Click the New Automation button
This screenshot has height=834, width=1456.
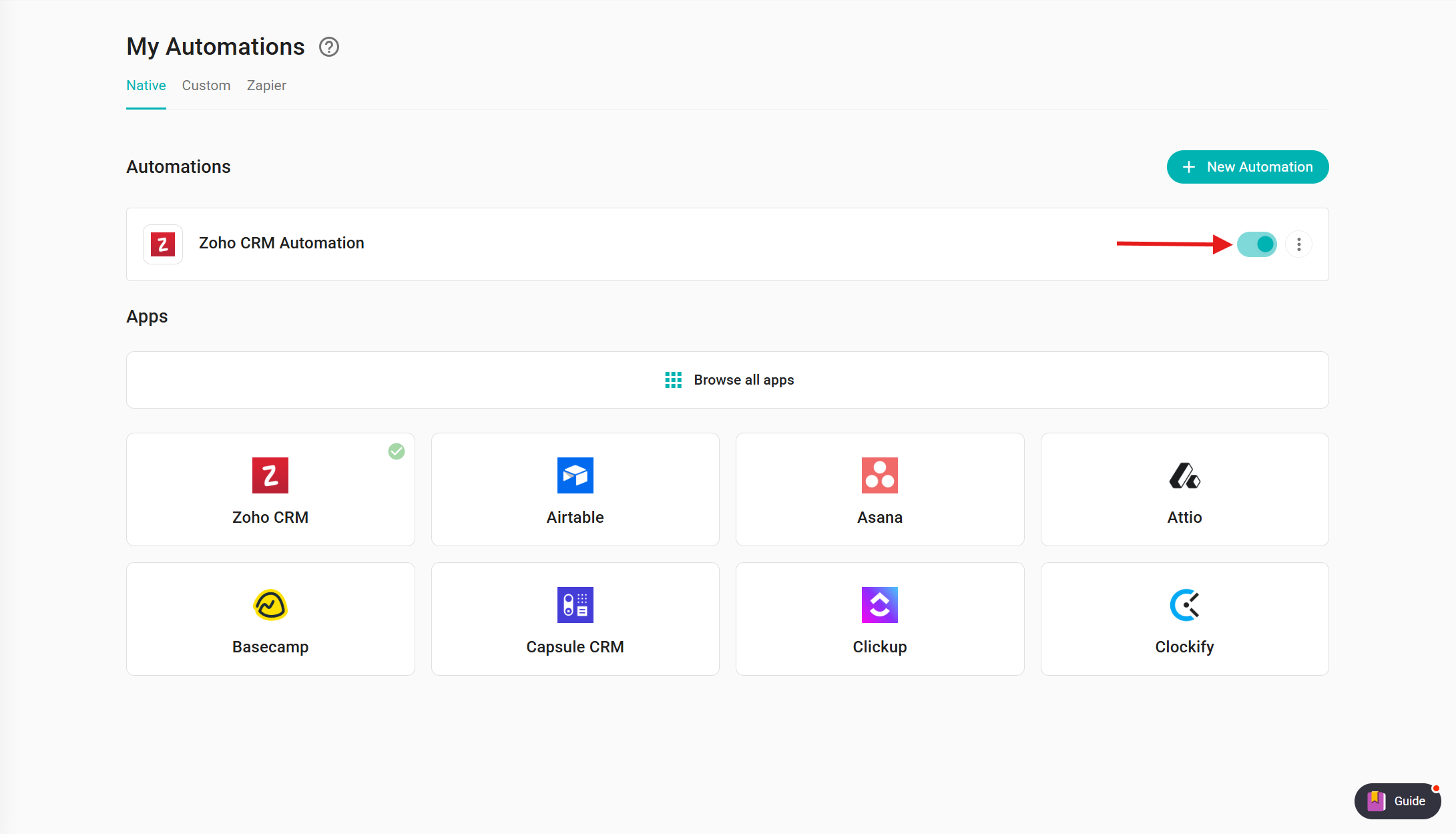click(x=1247, y=167)
